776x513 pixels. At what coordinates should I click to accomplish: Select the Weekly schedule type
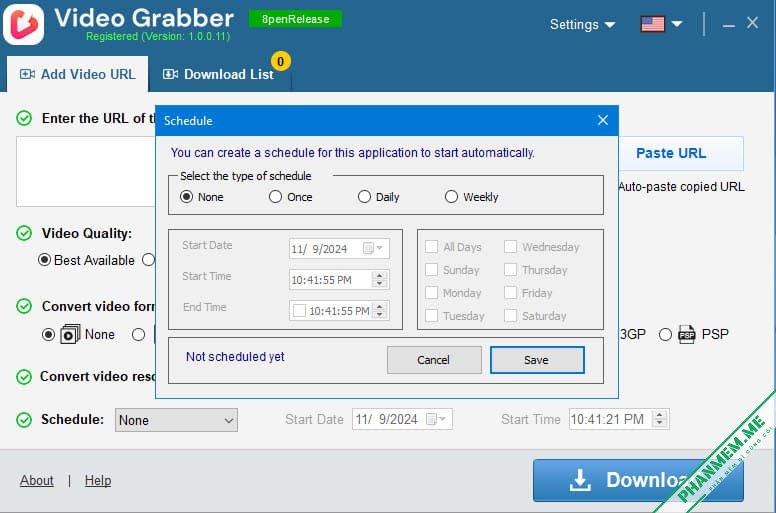451,196
